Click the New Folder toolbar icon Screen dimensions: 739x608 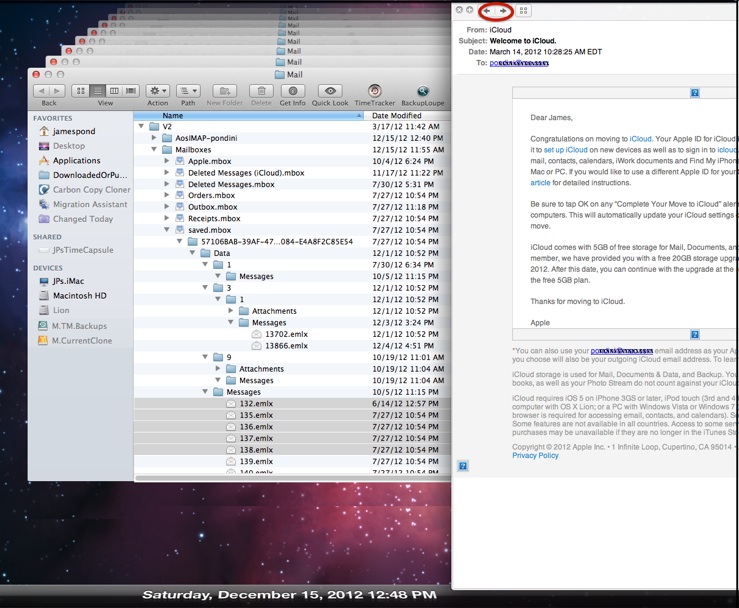[x=225, y=91]
